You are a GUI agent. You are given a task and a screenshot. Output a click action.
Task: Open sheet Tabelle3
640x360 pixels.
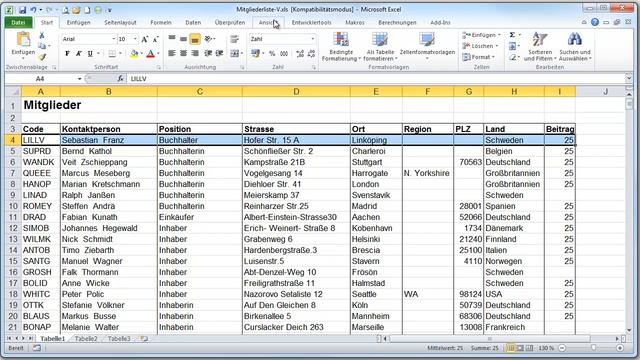point(119,339)
